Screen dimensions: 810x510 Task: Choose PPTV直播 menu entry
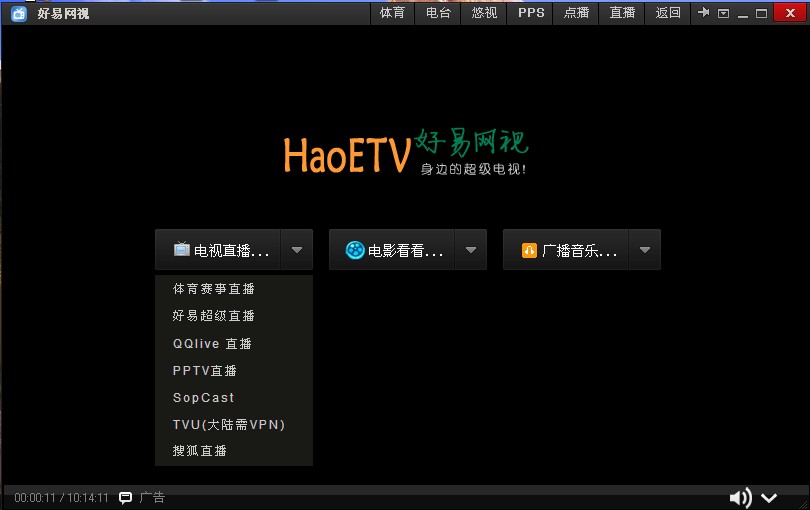[205, 370]
